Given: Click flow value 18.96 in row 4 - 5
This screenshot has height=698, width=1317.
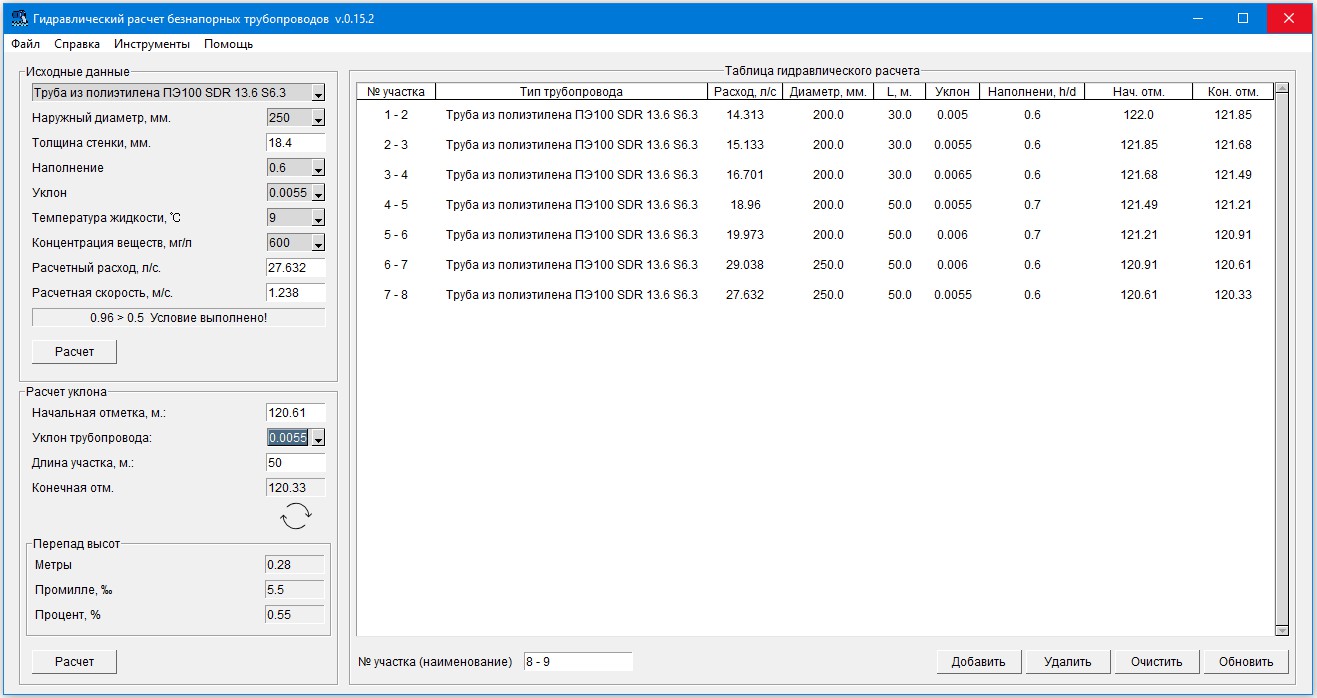Looking at the screenshot, I should (x=745, y=205).
